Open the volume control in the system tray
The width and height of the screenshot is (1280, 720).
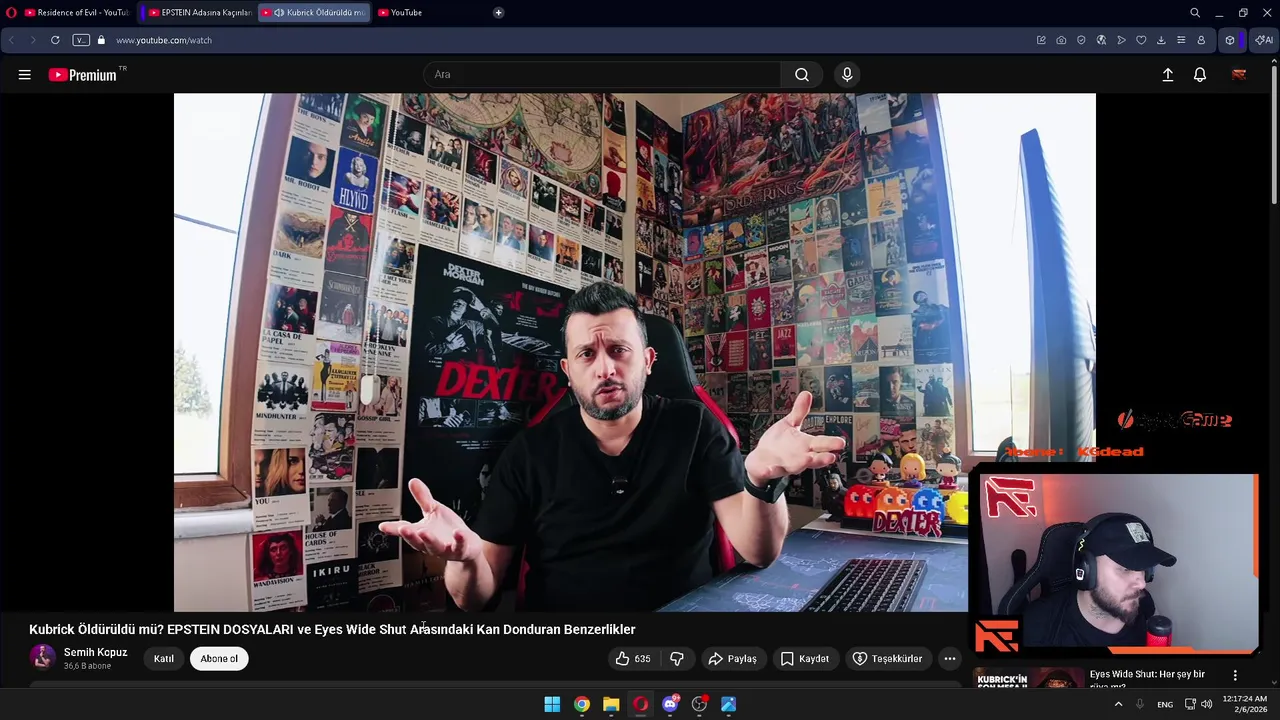tap(1206, 704)
